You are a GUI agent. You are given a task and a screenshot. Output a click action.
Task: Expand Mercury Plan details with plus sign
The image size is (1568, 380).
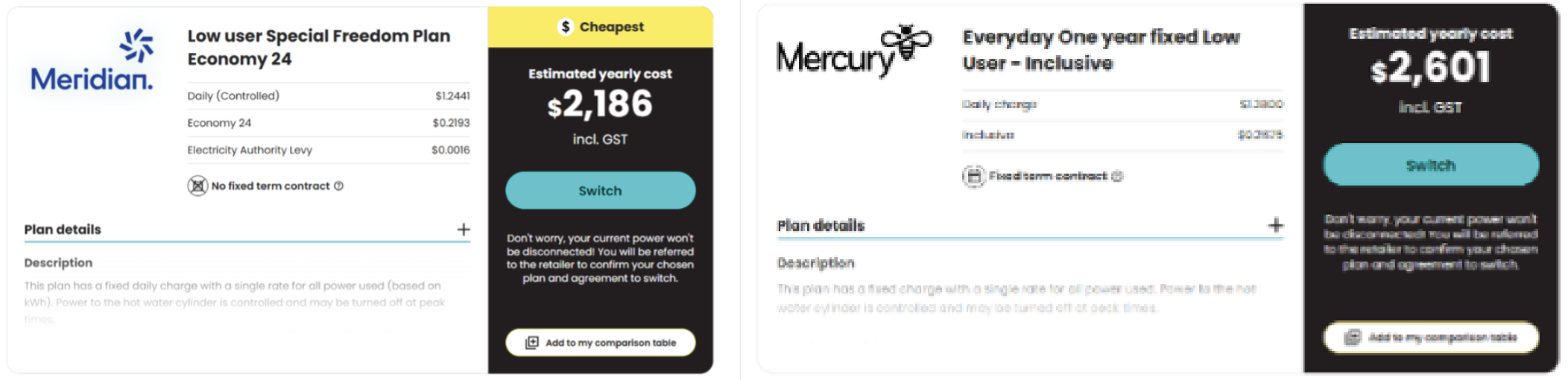[x=1276, y=225]
